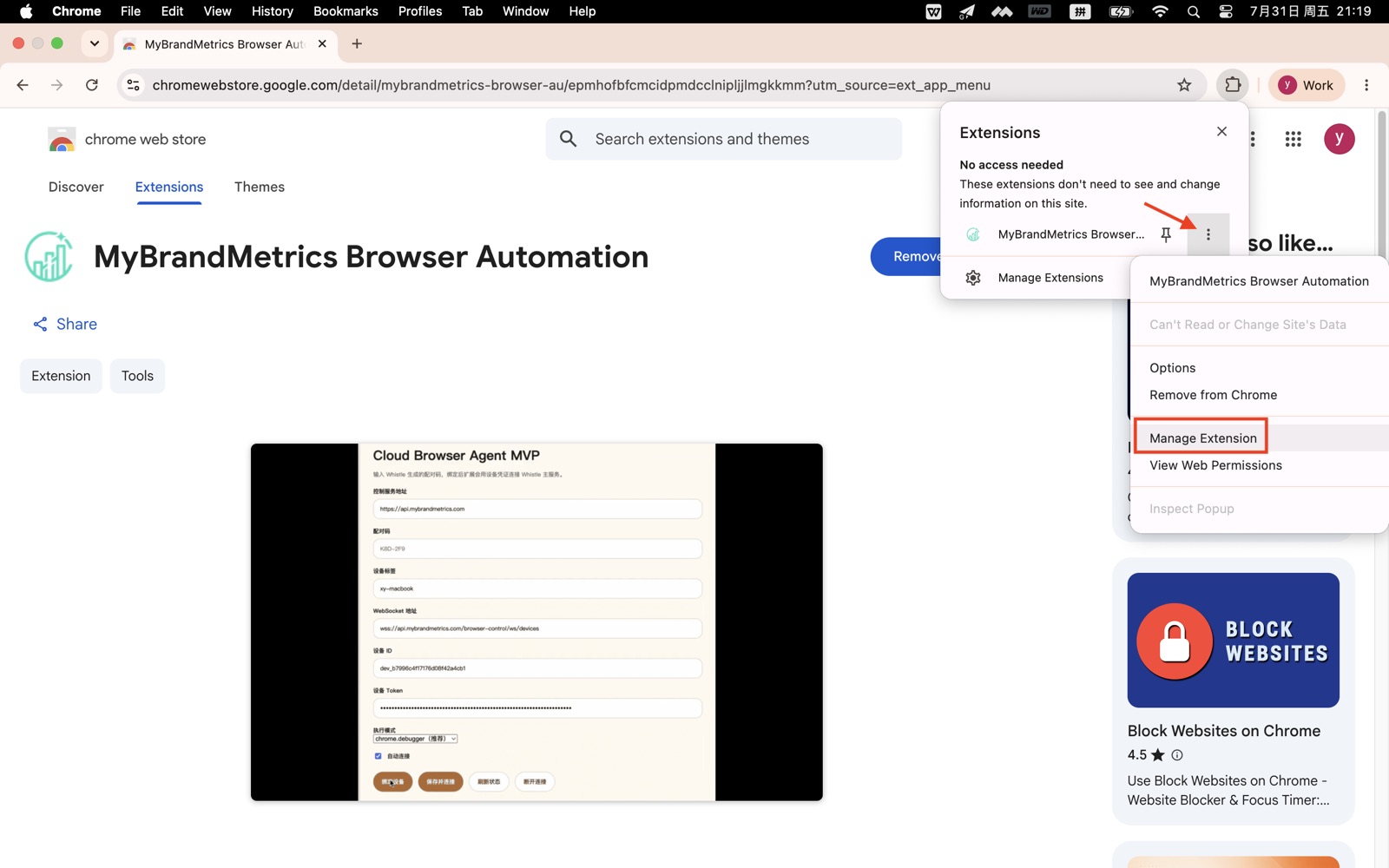Go forward to next page
Viewport: 1389px width, 868px height.
56,85
